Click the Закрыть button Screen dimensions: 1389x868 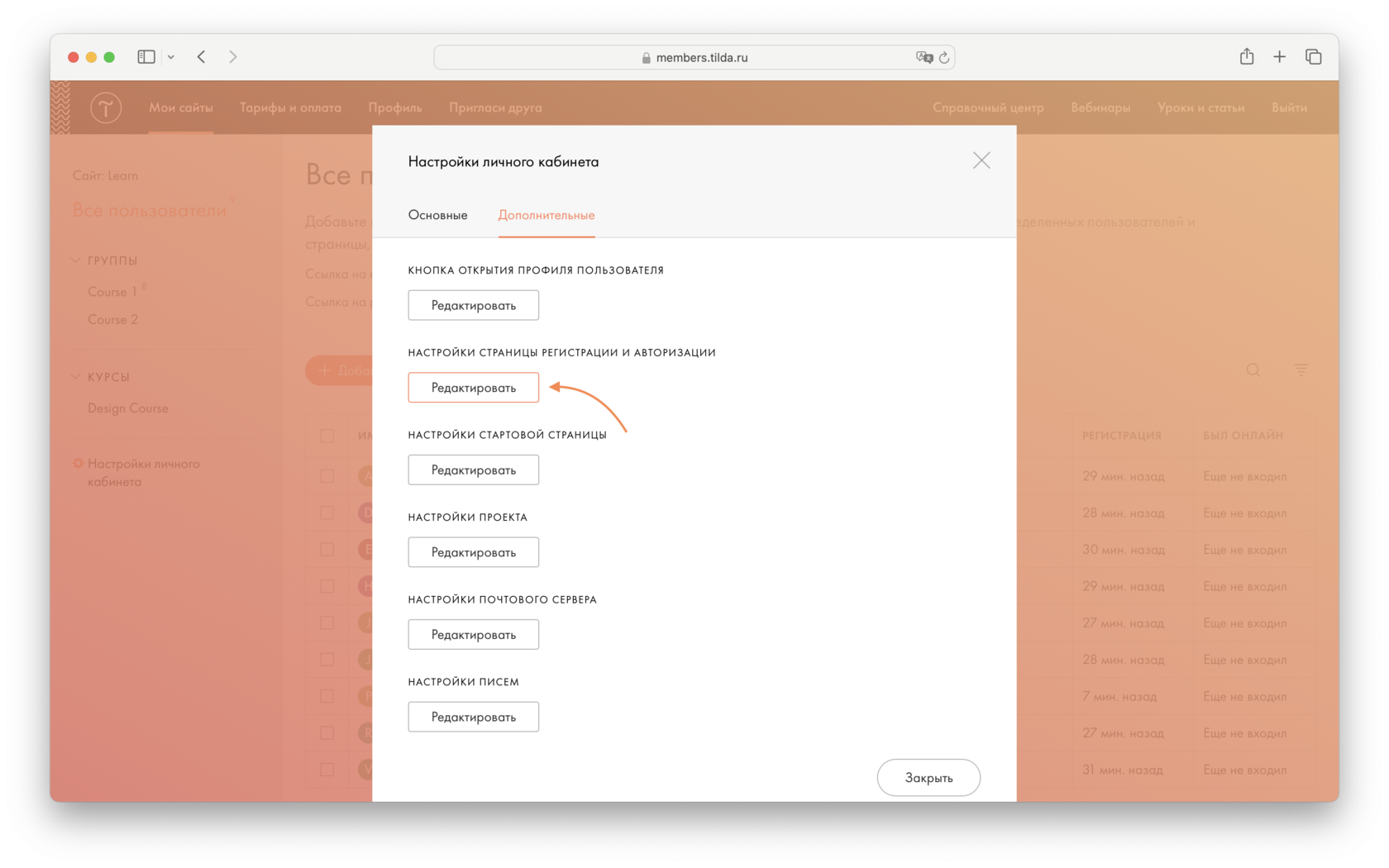[928, 778]
